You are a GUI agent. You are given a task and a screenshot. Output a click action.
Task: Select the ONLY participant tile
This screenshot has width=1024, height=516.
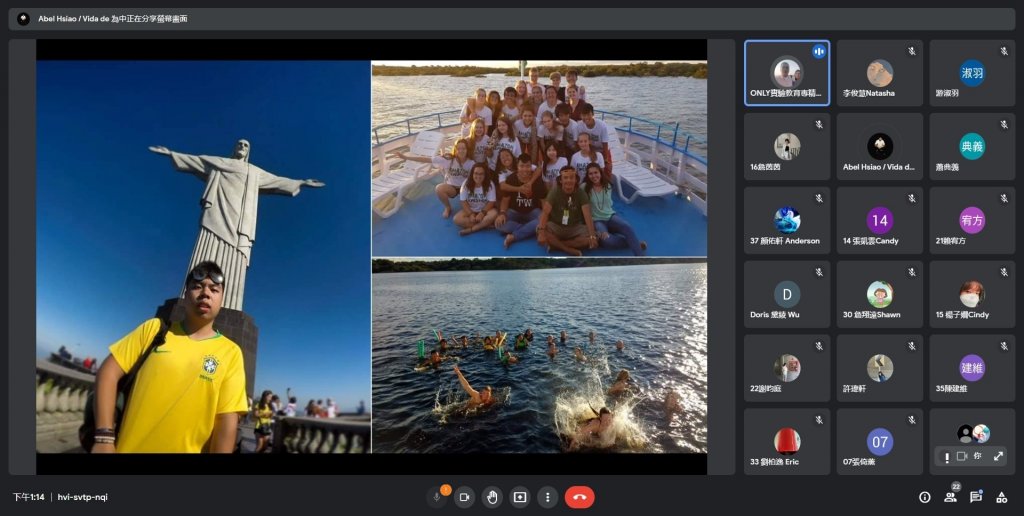tap(787, 73)
